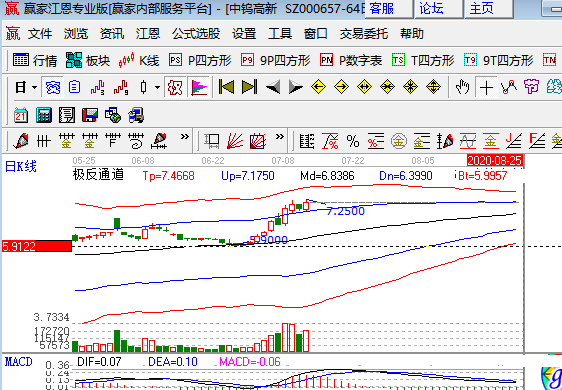Toggle the 极 extreme-reversal channel button
The width and height of the screenshot is (562, 390).
coord(175,87)
